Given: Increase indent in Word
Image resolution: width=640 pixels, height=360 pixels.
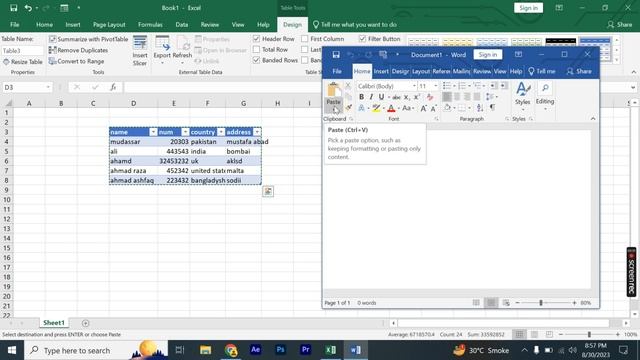Looking at the screenshot, I should click(504, 86).
